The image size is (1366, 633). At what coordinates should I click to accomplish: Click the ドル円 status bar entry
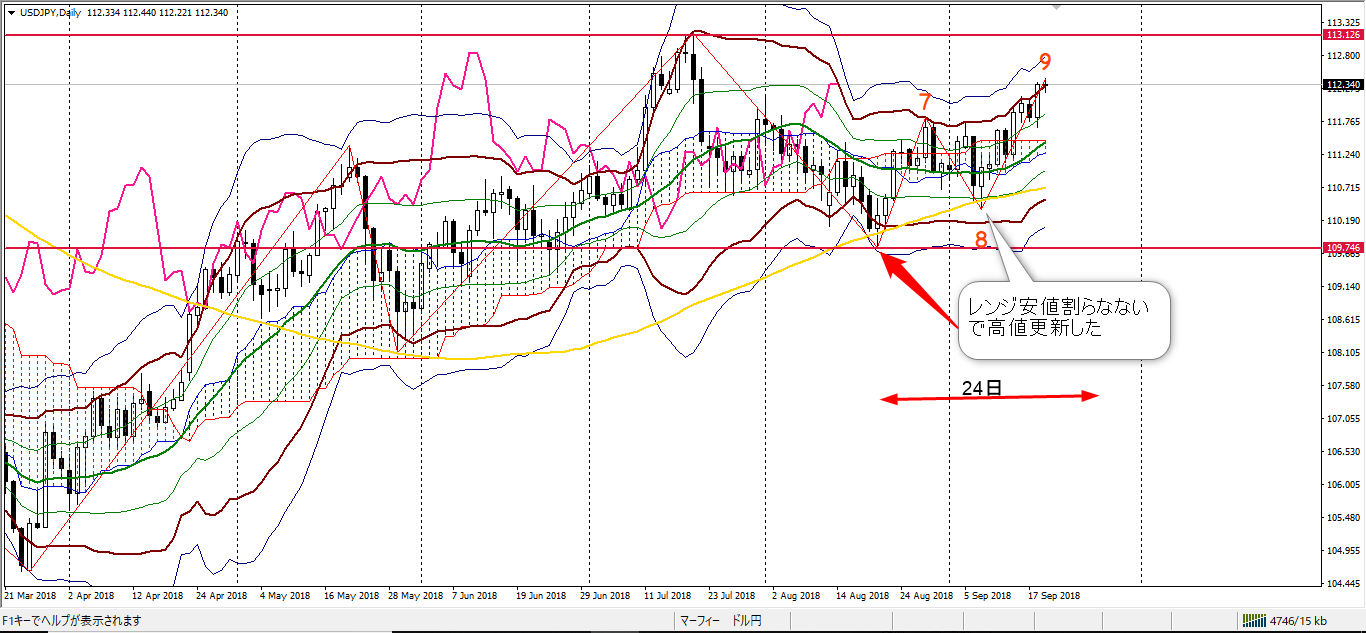coord(748,620)
